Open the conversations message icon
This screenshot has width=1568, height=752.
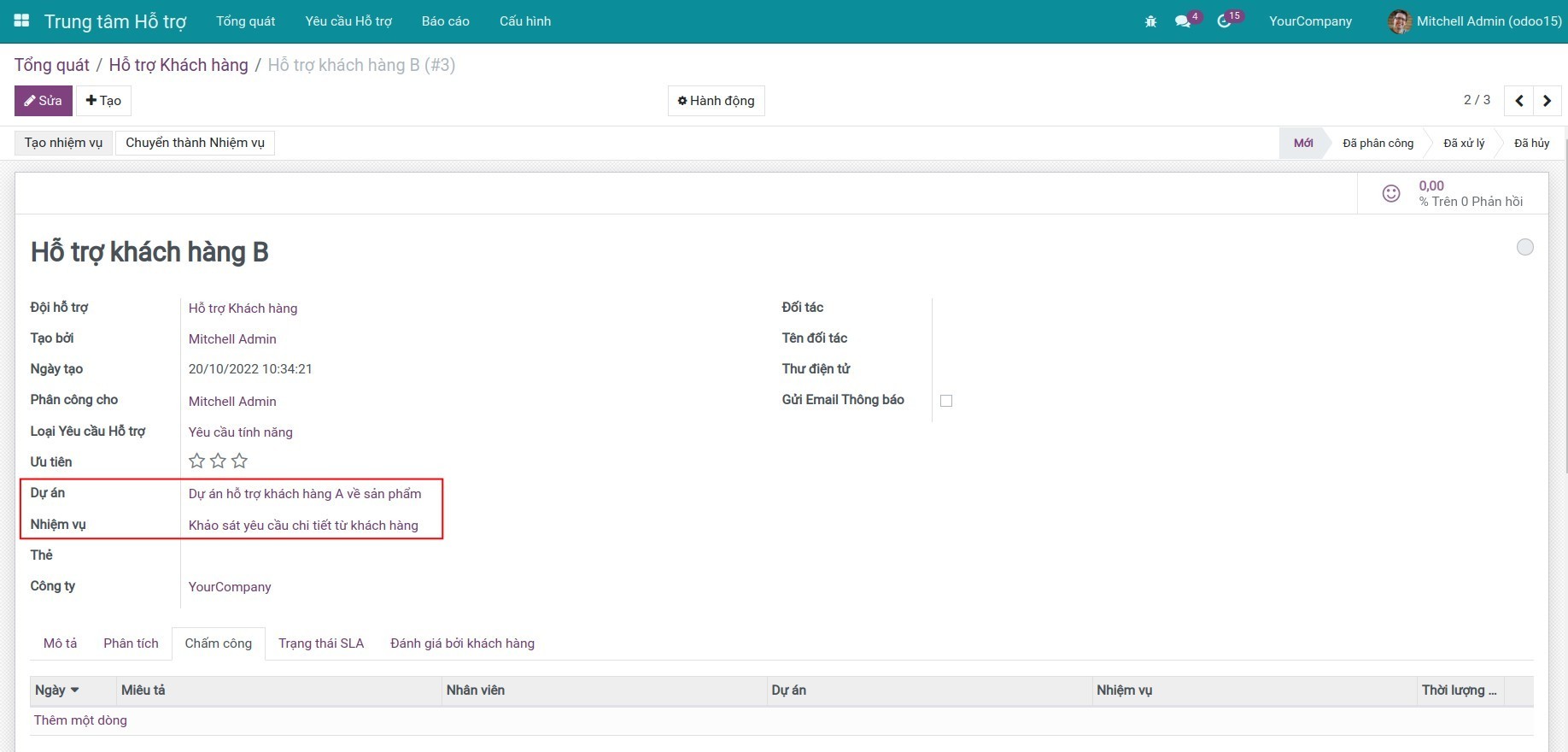click(x=1183, y=21)
